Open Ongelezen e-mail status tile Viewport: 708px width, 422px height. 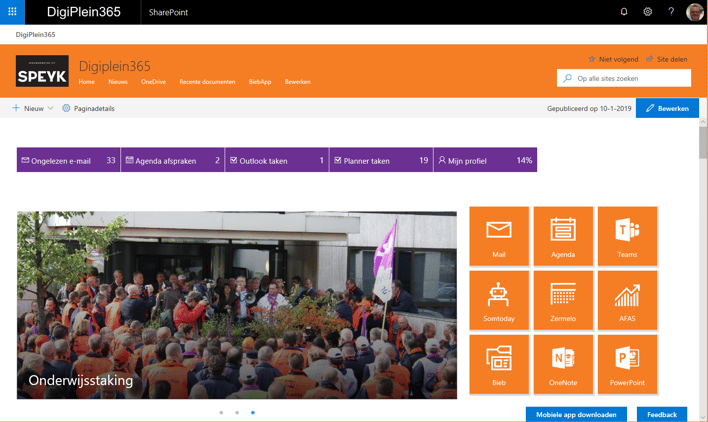[68, 160]
